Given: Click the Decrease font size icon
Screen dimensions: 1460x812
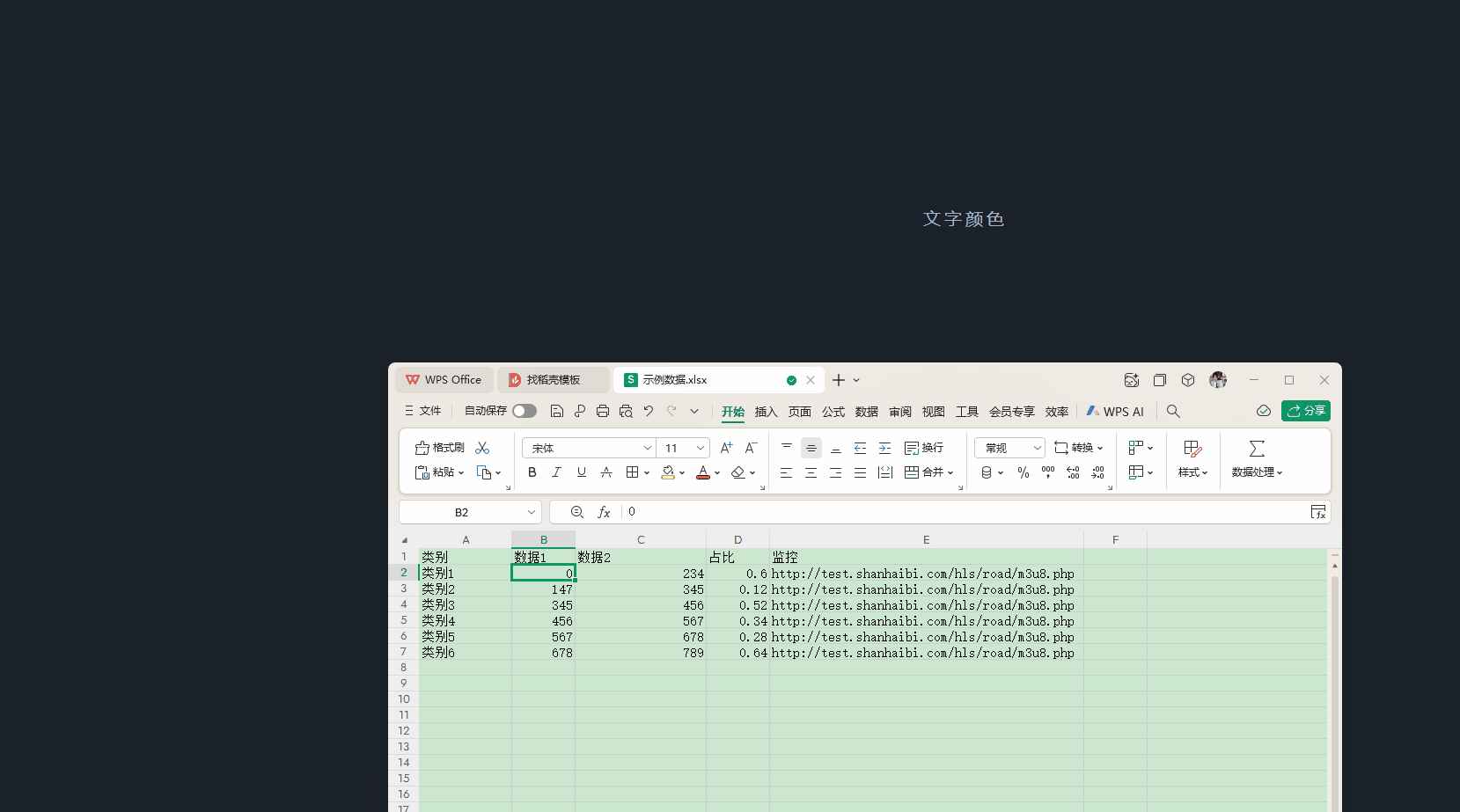Looking at the screenshot, I should point(751,448).
